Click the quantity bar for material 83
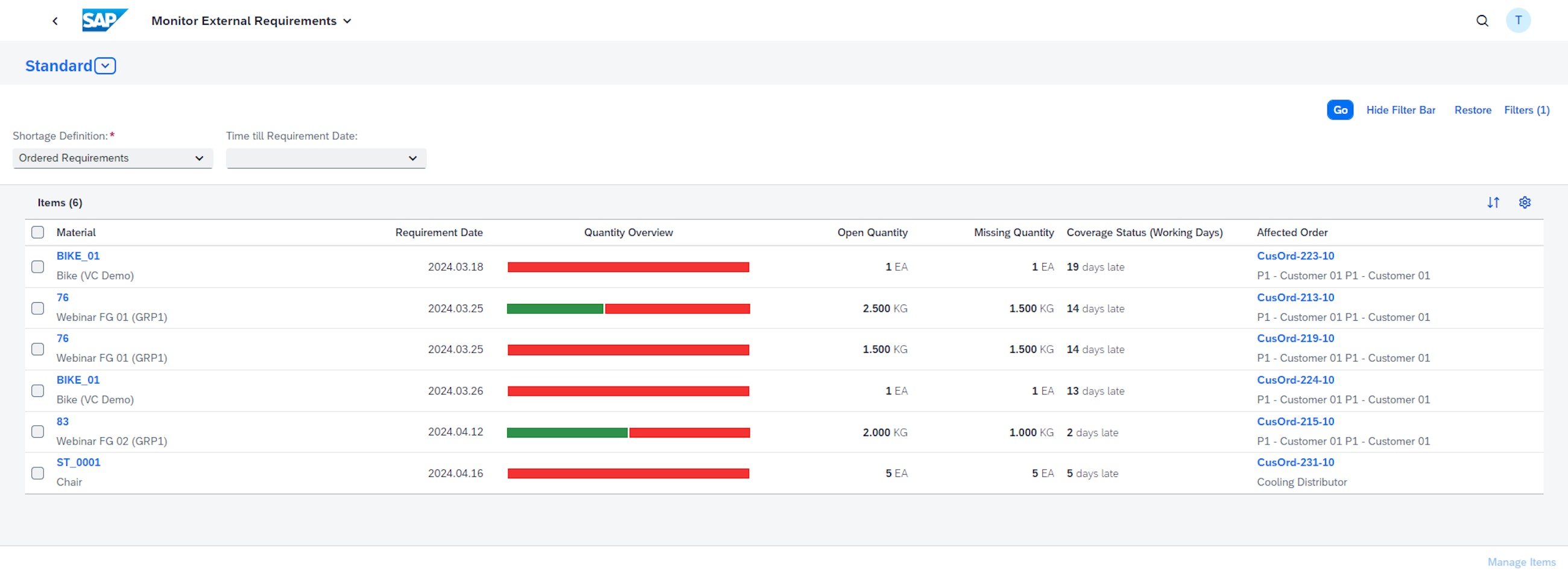The image size is (1568, 576). coord(628,432)
